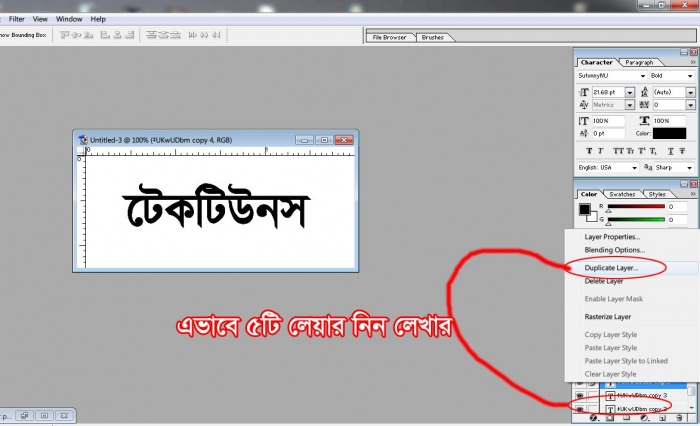Open the leading (Auto) dropdown arrow
Screen dimensions: 700x426
[691, 92]
